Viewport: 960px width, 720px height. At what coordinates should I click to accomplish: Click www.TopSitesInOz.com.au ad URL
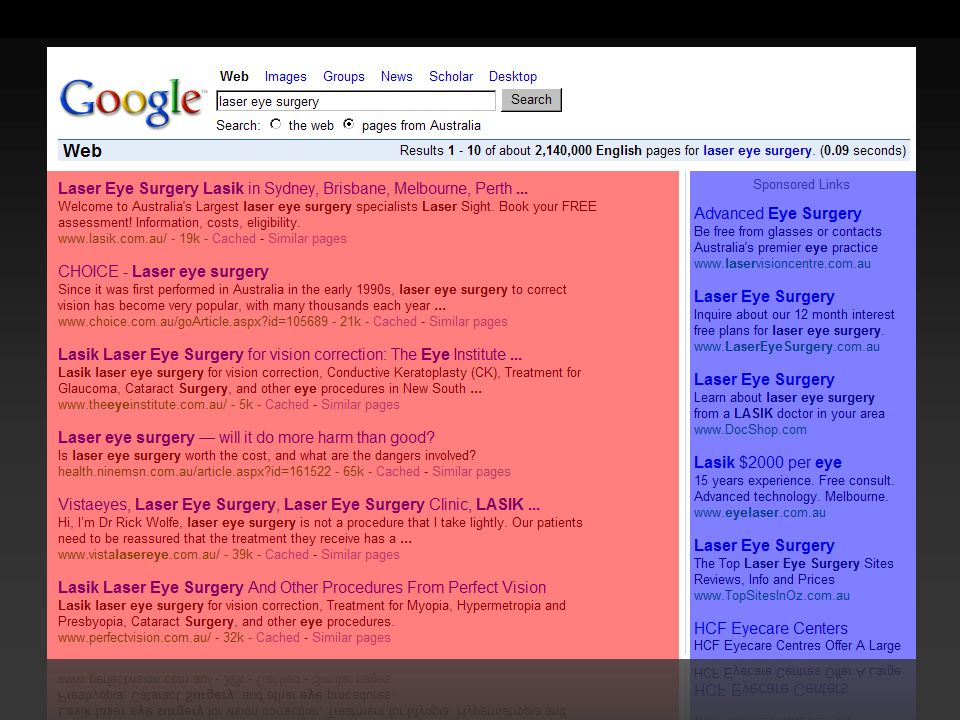[771, 596]
